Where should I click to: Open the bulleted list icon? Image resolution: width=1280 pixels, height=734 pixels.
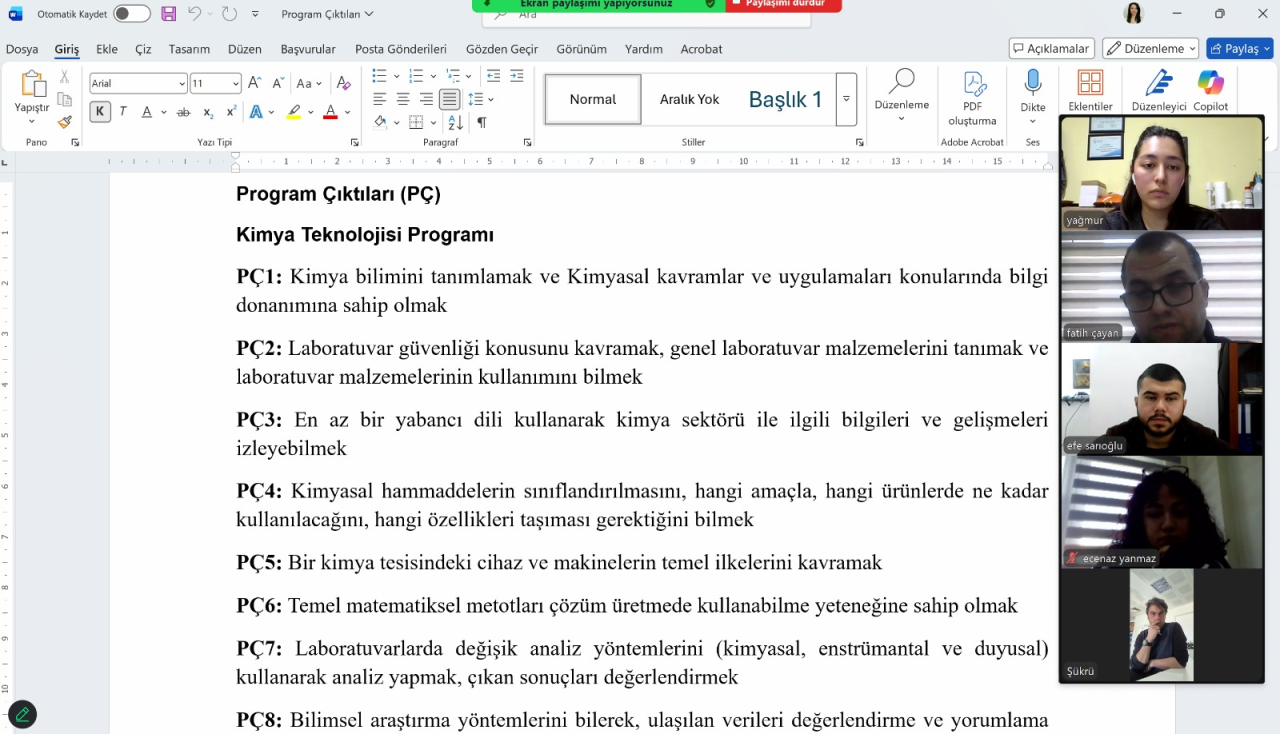tap(380, 75)
